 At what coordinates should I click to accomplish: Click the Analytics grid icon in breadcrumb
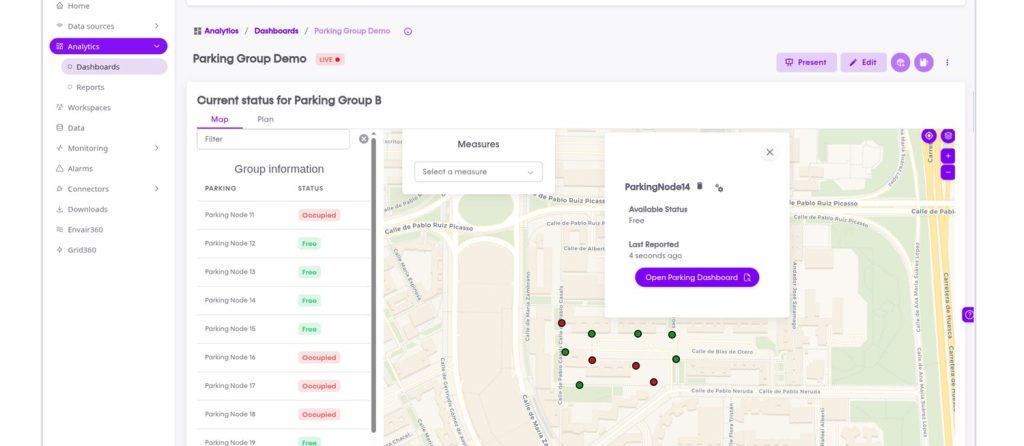coord(197,31)
